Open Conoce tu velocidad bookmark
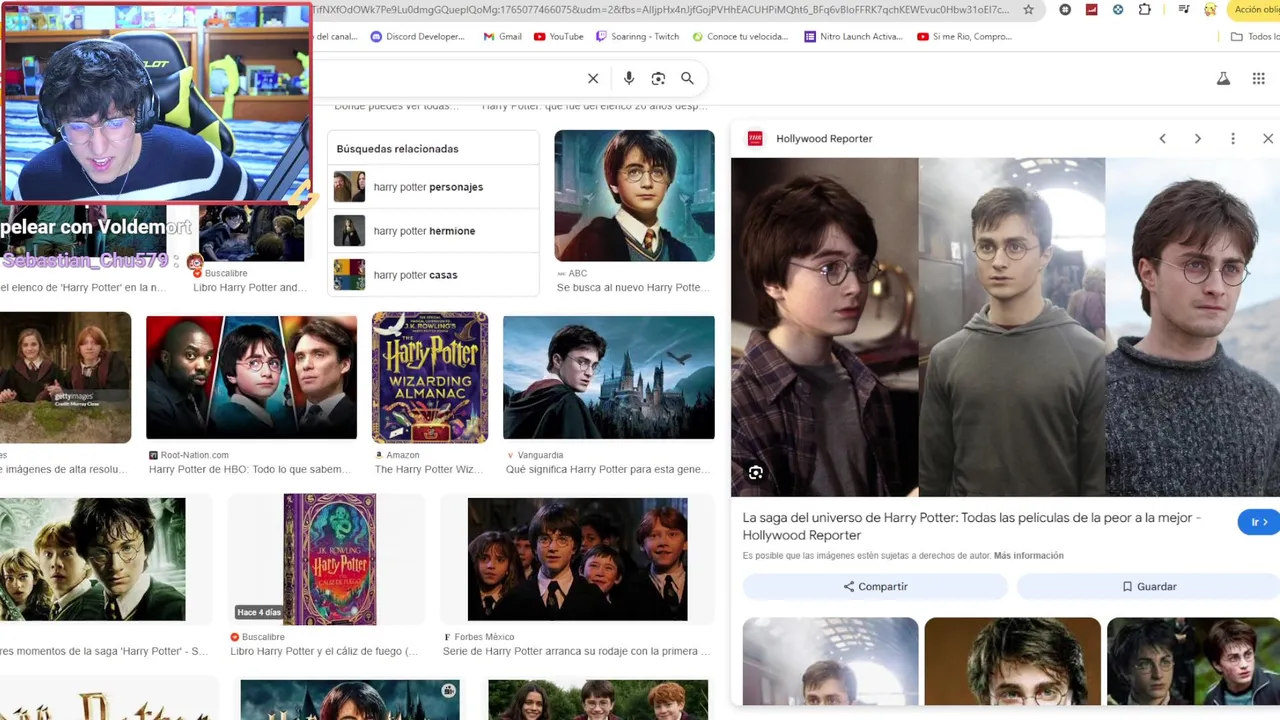The height and width of the screenshot is (720, 1280). [x=739, y=37]
